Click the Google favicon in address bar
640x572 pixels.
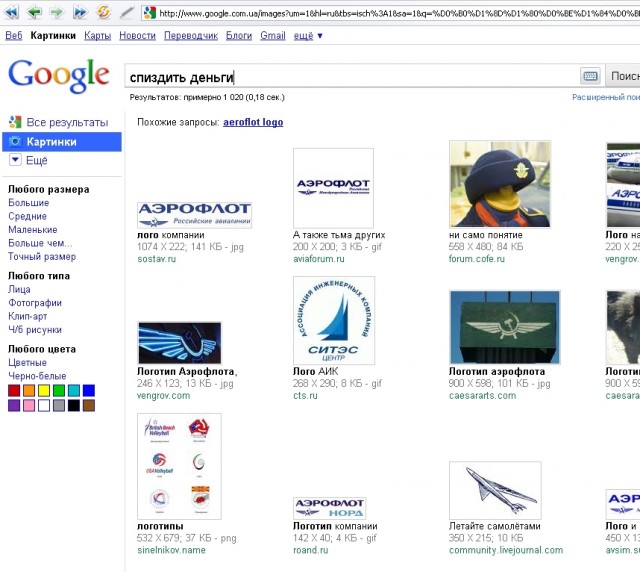(150, 13)
